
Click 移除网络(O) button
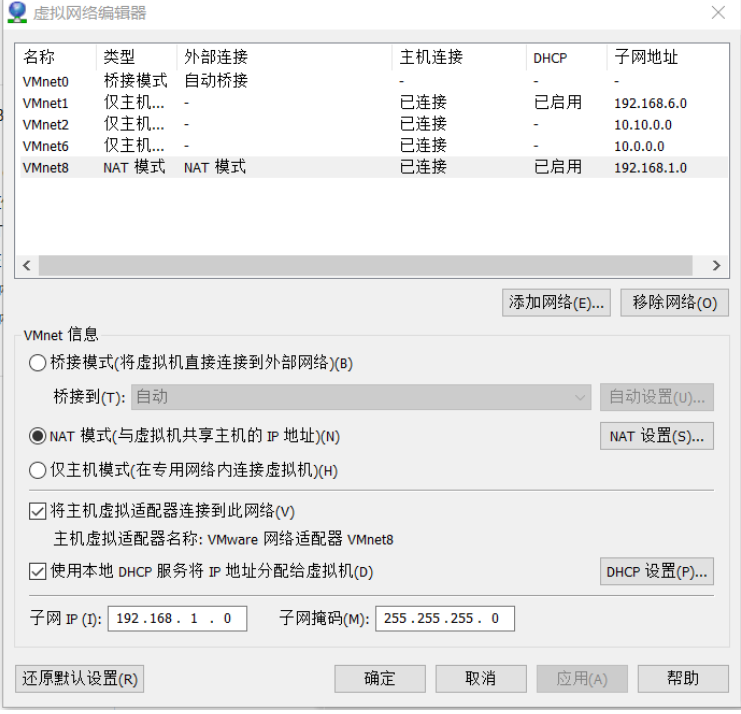[x=674, y=303]
